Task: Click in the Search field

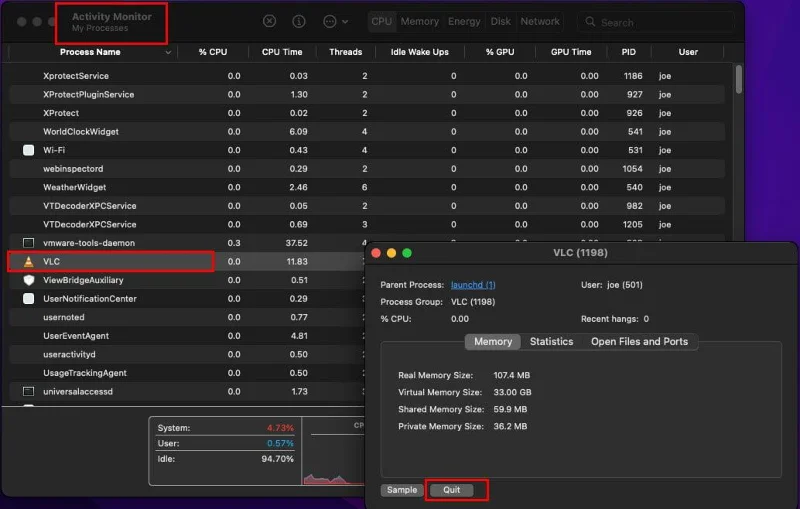Action: click(x=660, y=22)
